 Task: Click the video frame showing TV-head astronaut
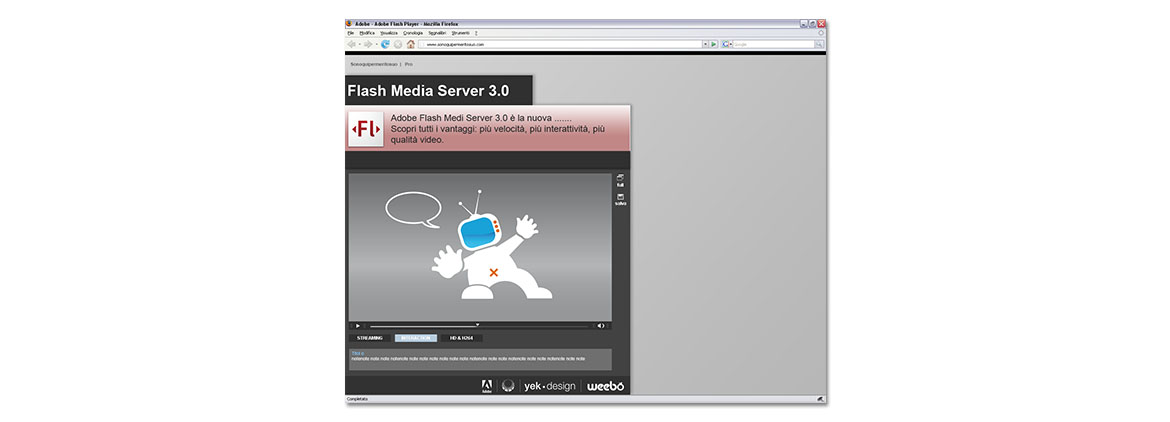tap(480, 248)
